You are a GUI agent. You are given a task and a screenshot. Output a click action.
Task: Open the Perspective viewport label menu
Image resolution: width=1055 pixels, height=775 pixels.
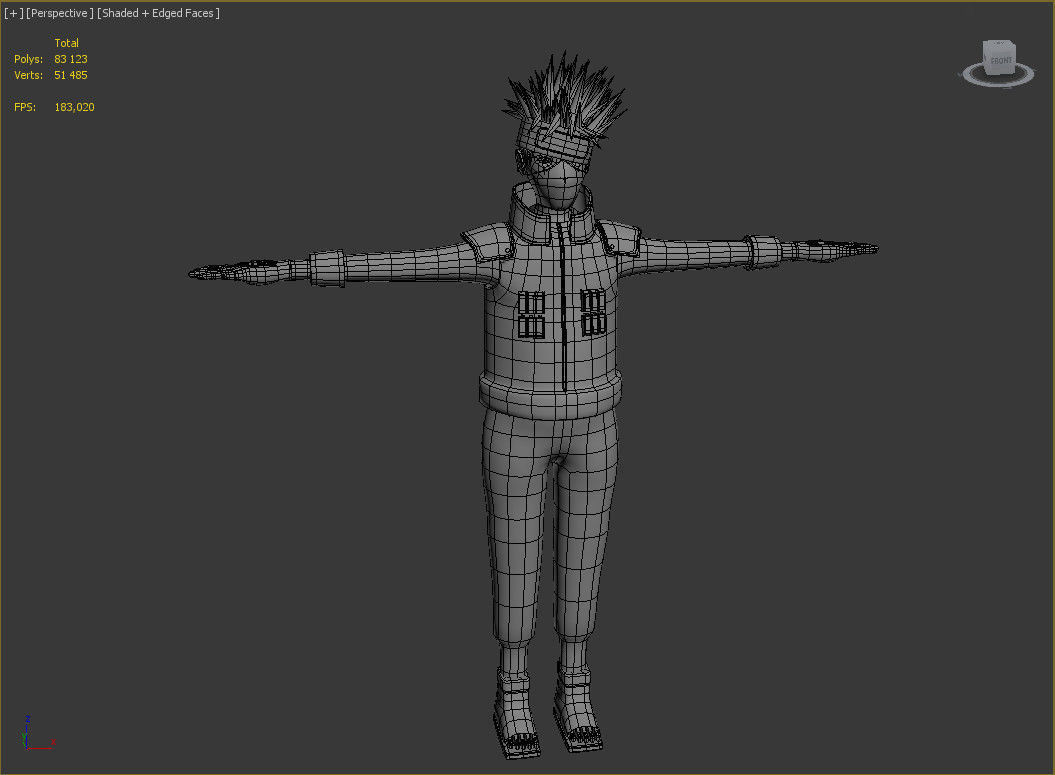pyautogui.click(x=60, y=13)
